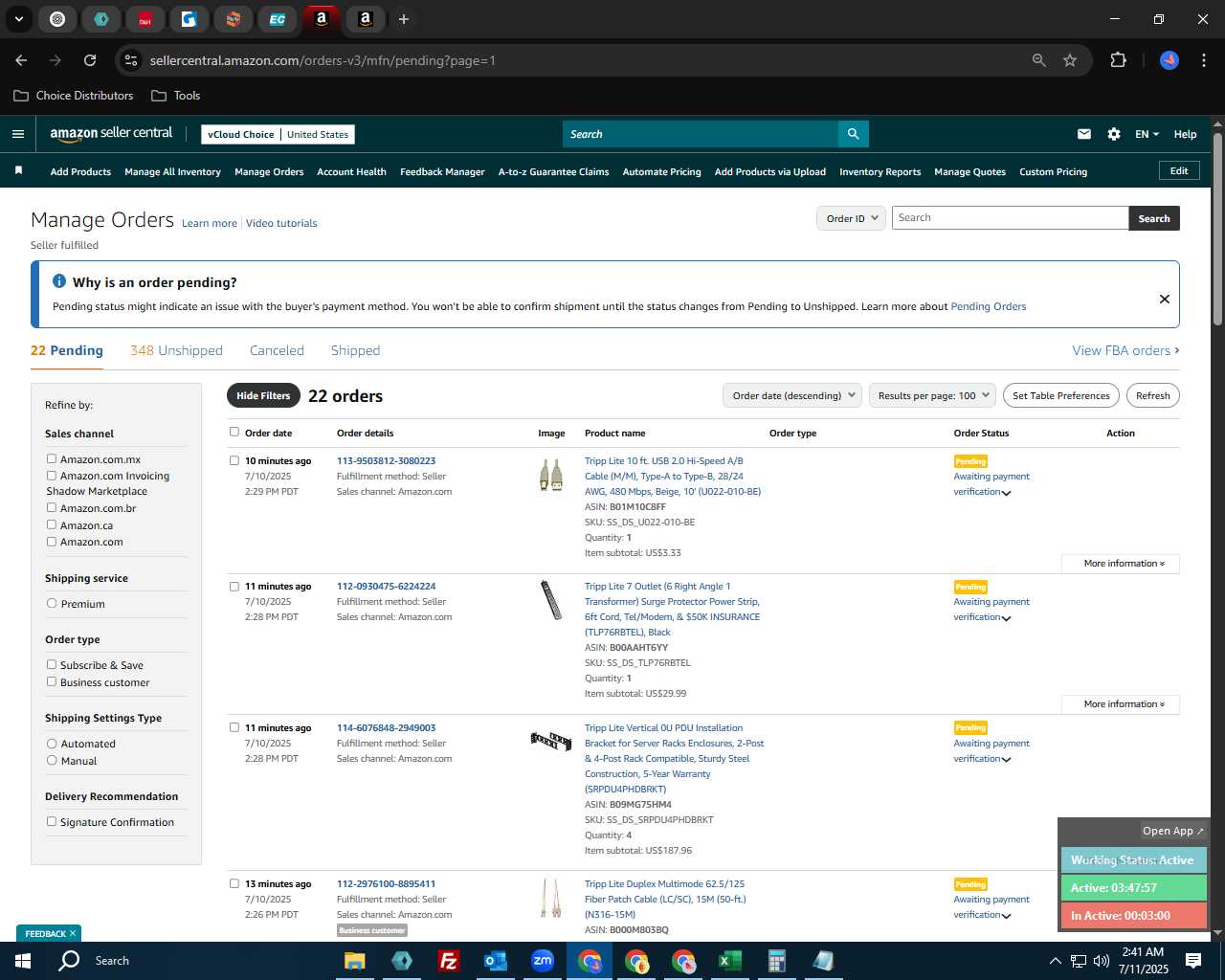Open FileZilla from the taskbar
Screen dimensions: 1225x980
point(448,961)
